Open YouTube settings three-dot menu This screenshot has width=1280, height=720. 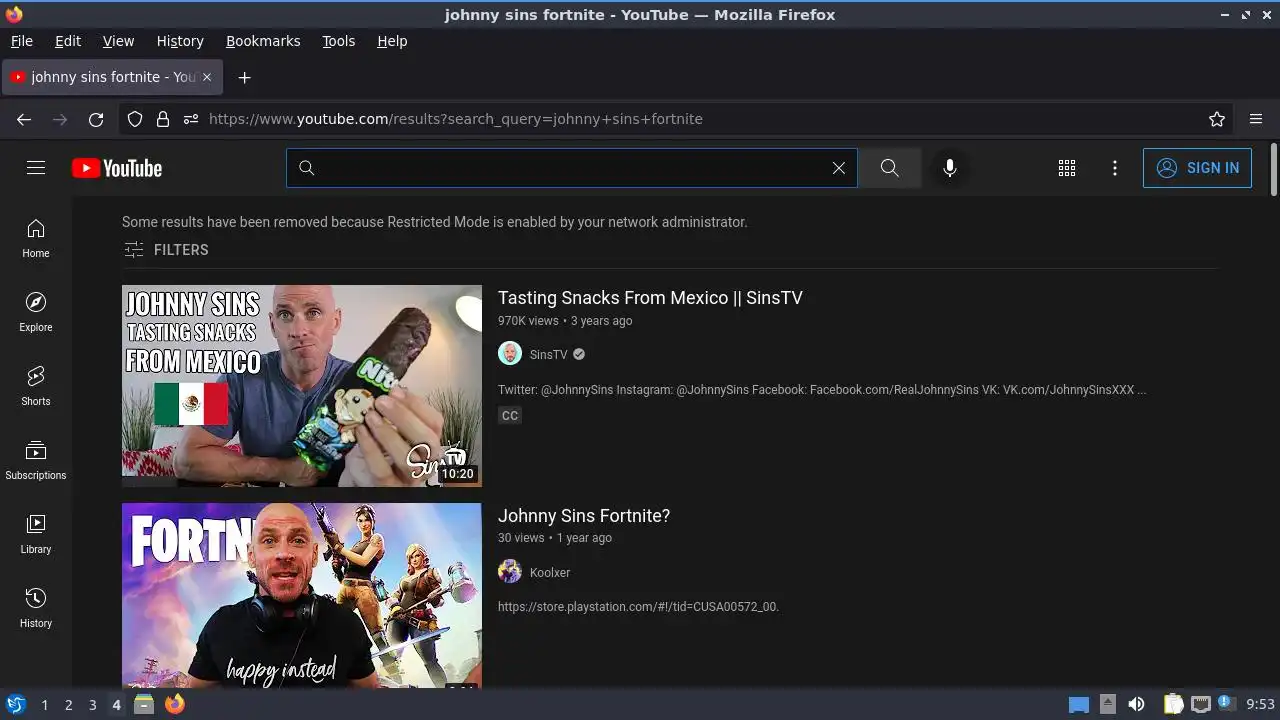click(x=1115, y=168)
